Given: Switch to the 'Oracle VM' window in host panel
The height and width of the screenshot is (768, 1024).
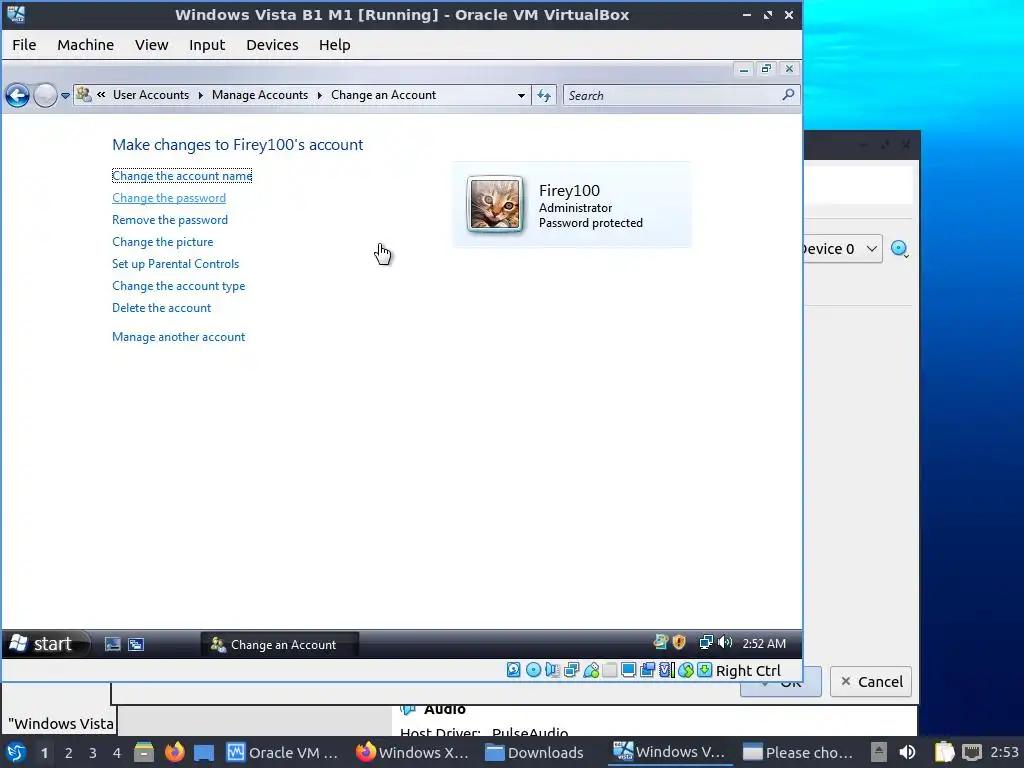Looking at the screenshot, I should tap(283, 753).
